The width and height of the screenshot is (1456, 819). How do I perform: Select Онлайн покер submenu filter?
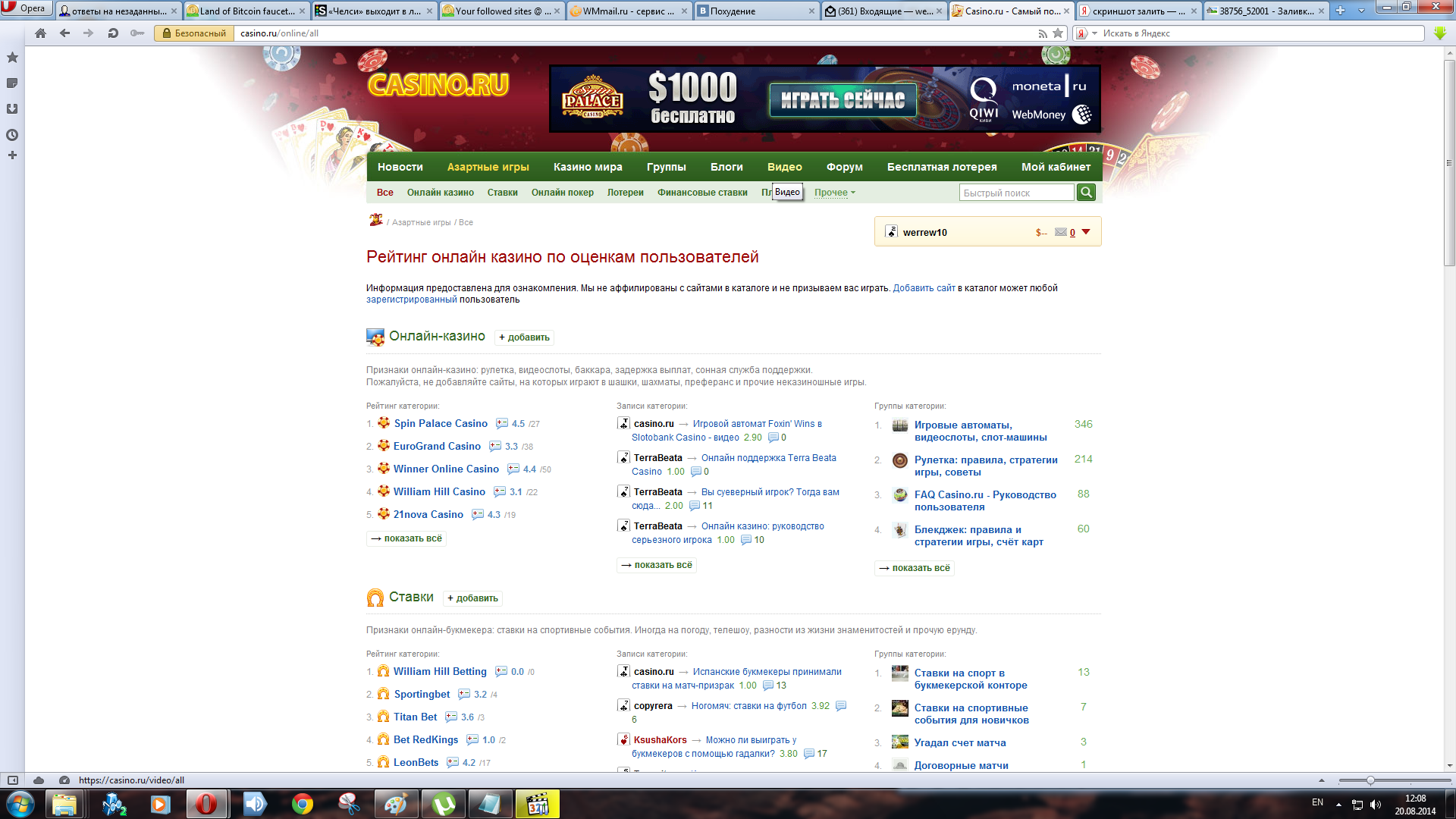562,193
